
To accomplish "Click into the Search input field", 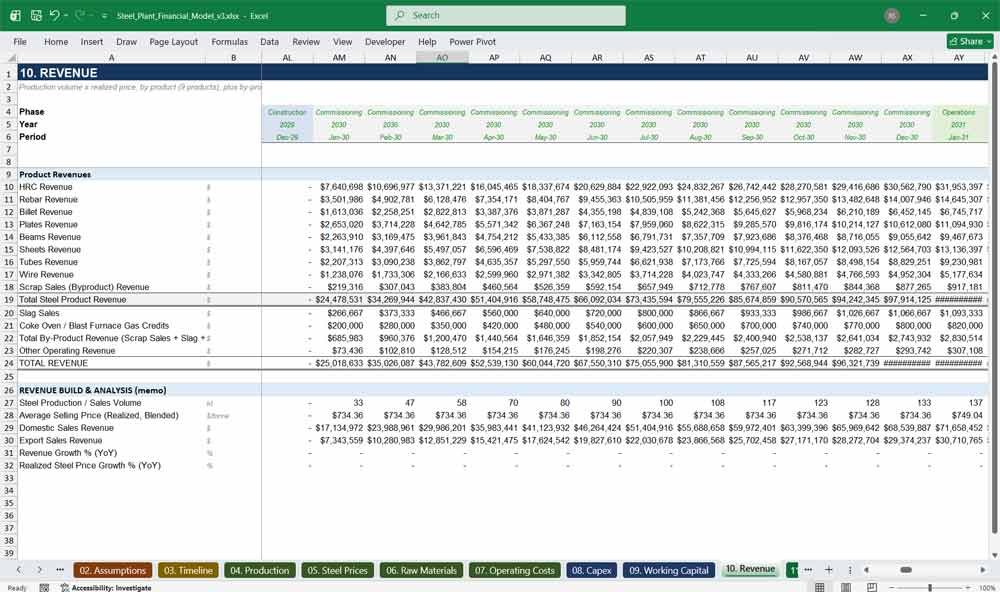I will [x=506, y=15].
